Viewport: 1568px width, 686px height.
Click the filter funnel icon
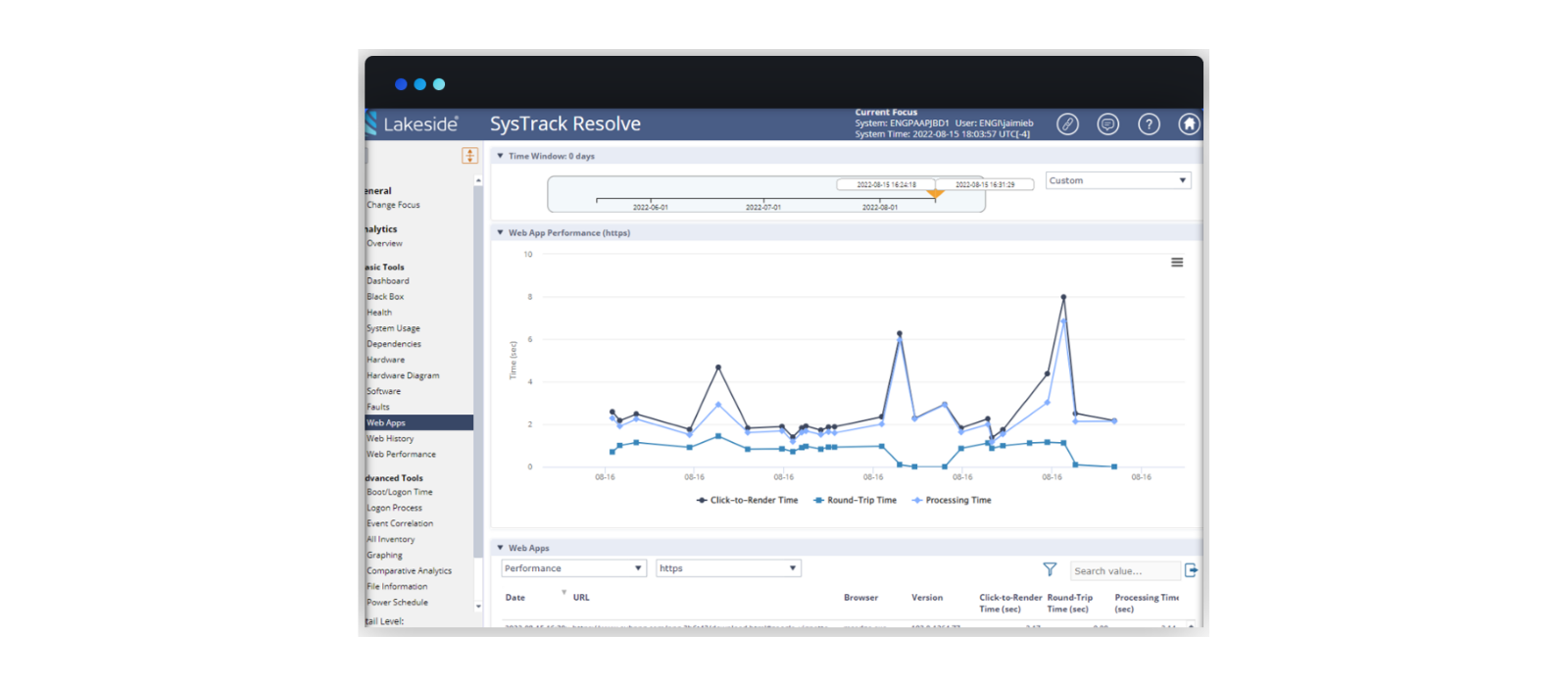click(x=1050, y=569)
